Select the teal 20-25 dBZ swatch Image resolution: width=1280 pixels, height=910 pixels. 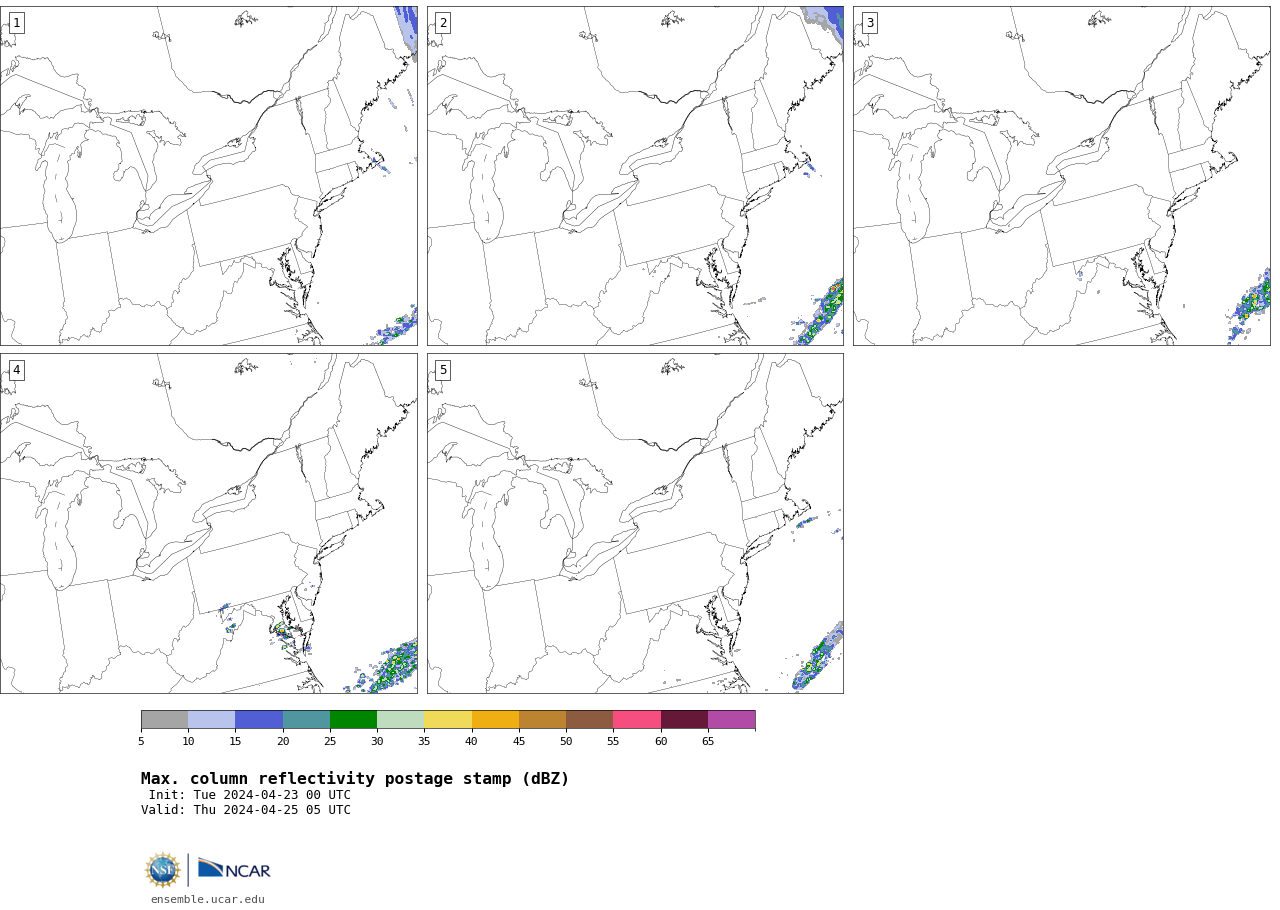(x=306, y=720)
